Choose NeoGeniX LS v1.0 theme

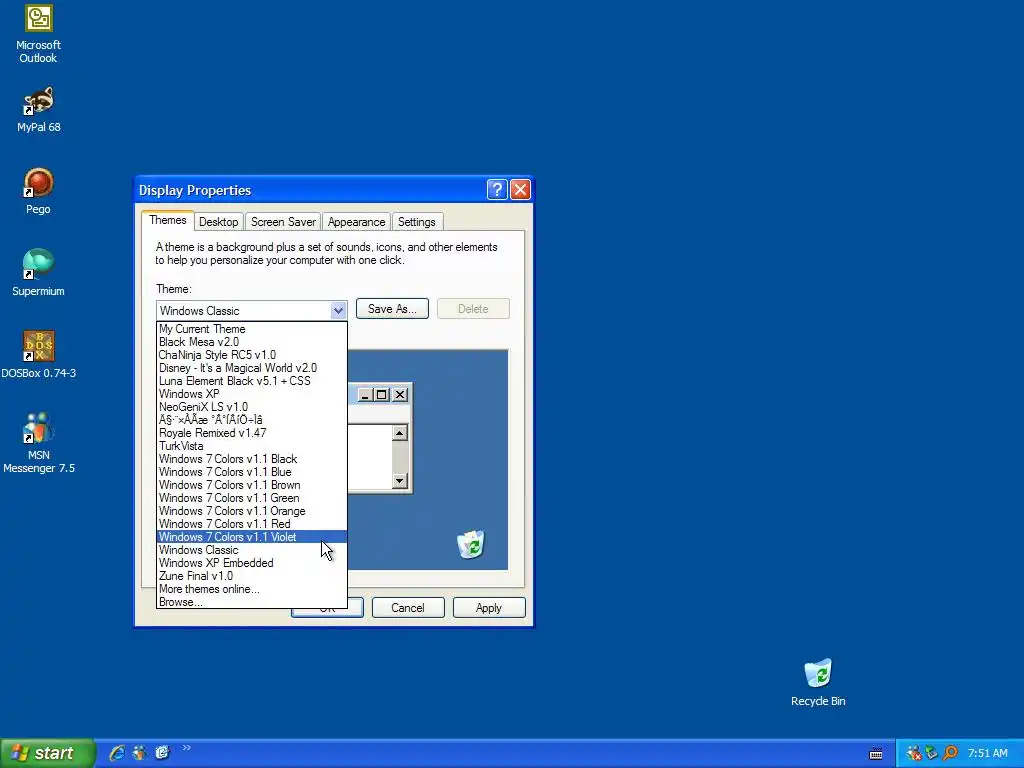(252, 407)
